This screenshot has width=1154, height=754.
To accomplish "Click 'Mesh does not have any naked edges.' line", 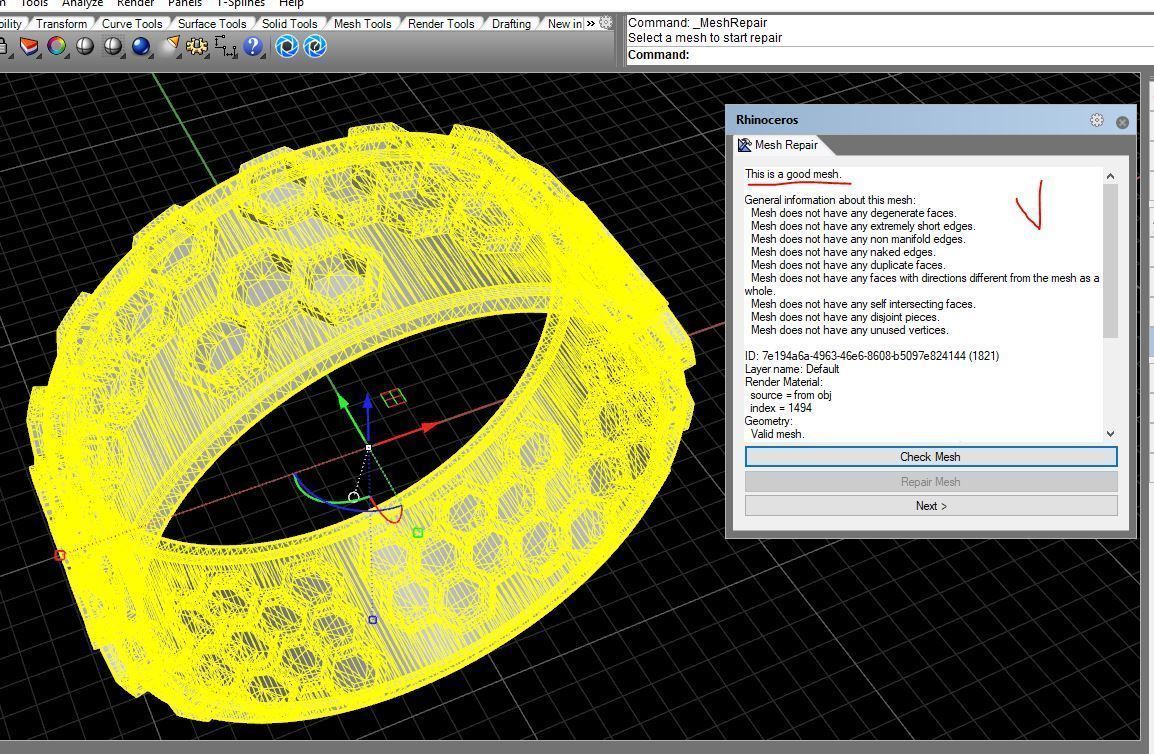I will (843, 252).
